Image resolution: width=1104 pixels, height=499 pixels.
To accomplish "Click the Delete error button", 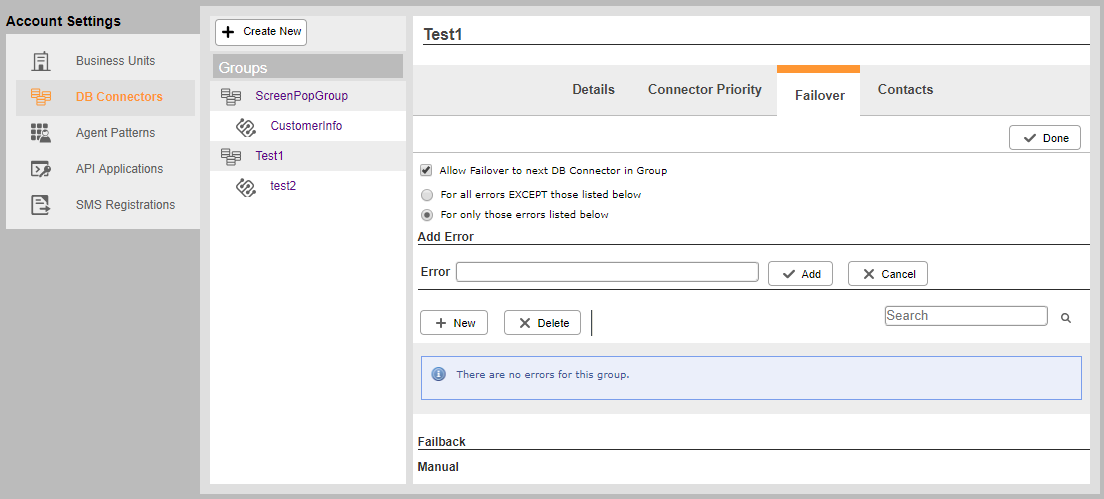I will 542,323.
